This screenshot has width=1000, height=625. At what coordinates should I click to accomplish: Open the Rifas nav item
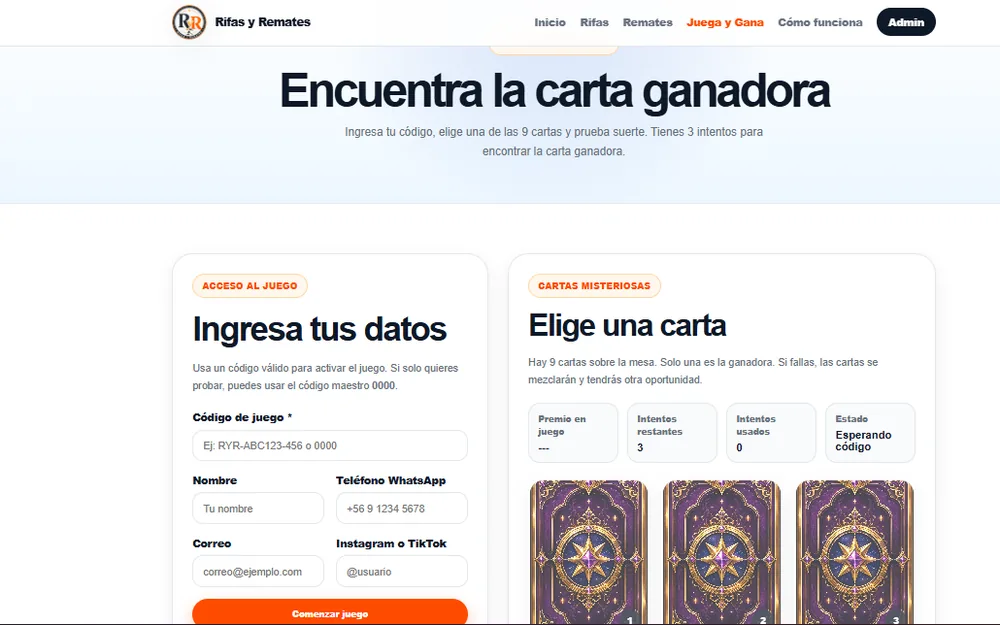[594, 22]
